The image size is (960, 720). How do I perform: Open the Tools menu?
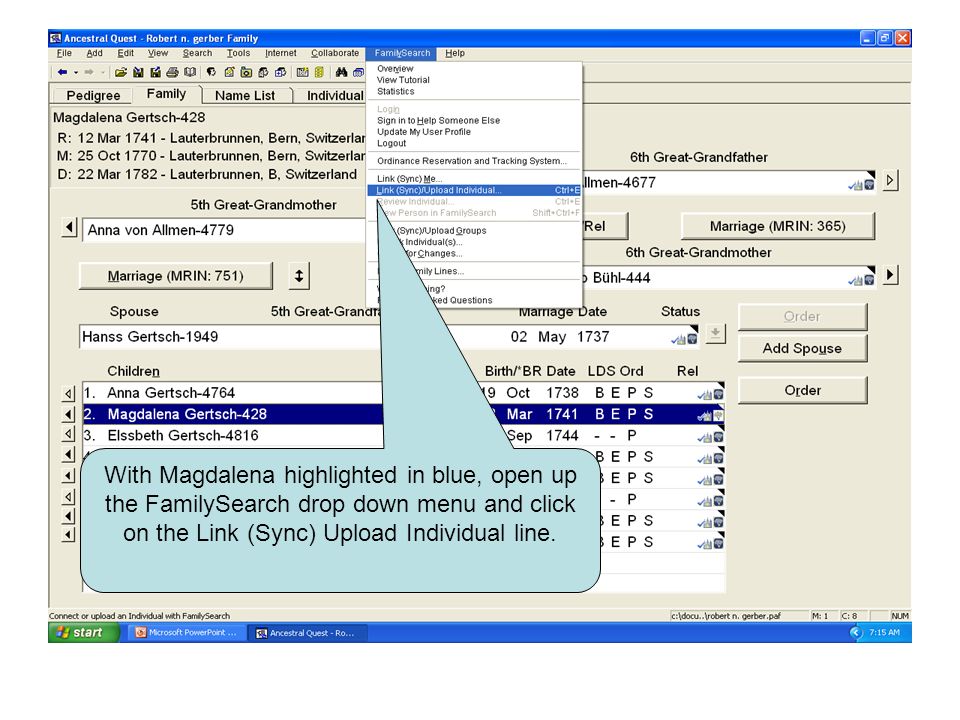point(238,53)
